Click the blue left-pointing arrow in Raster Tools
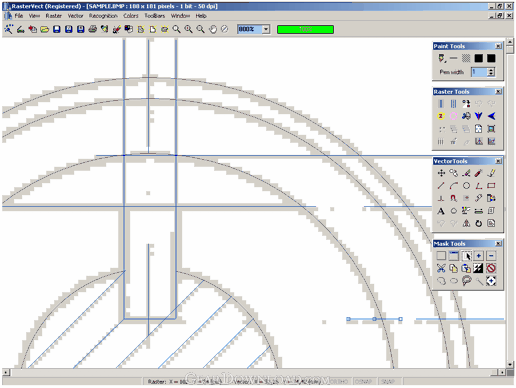The width and height of the screenshot is (516, 388). pos(491,116)
